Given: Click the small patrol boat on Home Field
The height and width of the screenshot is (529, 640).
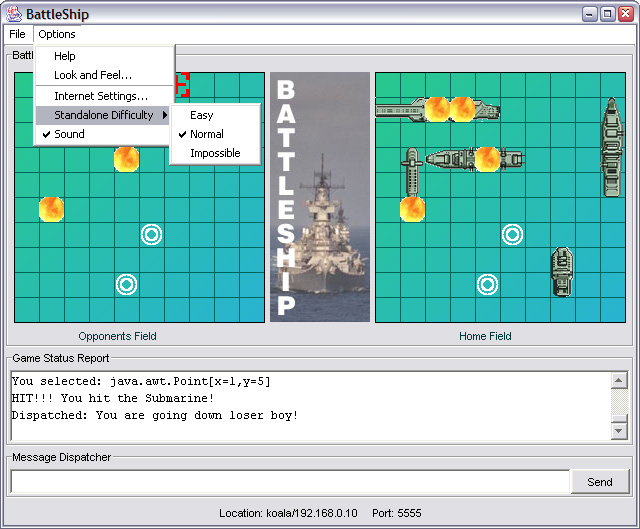Looking at the screenshot, I should click(562, 271).
